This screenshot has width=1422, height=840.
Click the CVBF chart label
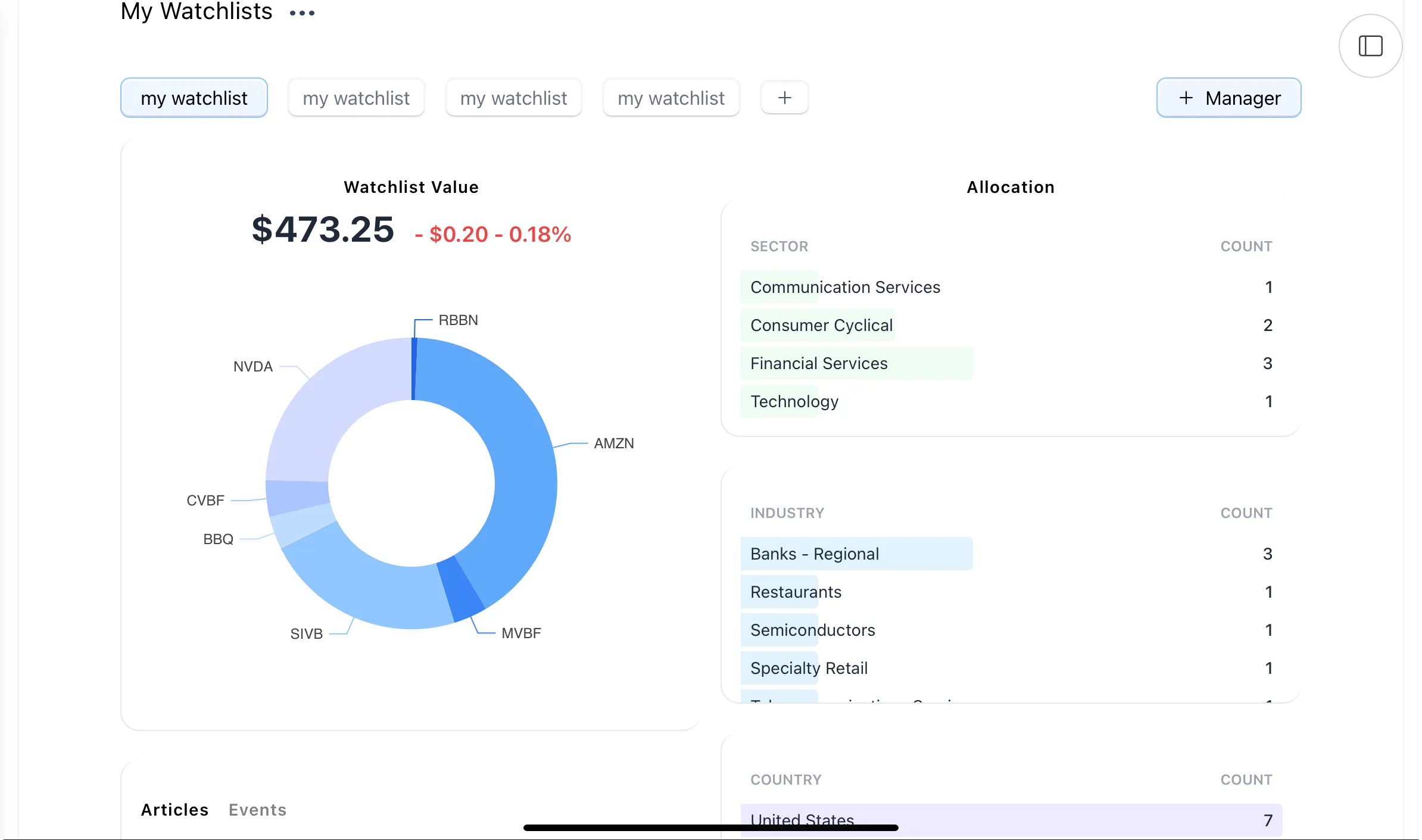pos(205,501)
